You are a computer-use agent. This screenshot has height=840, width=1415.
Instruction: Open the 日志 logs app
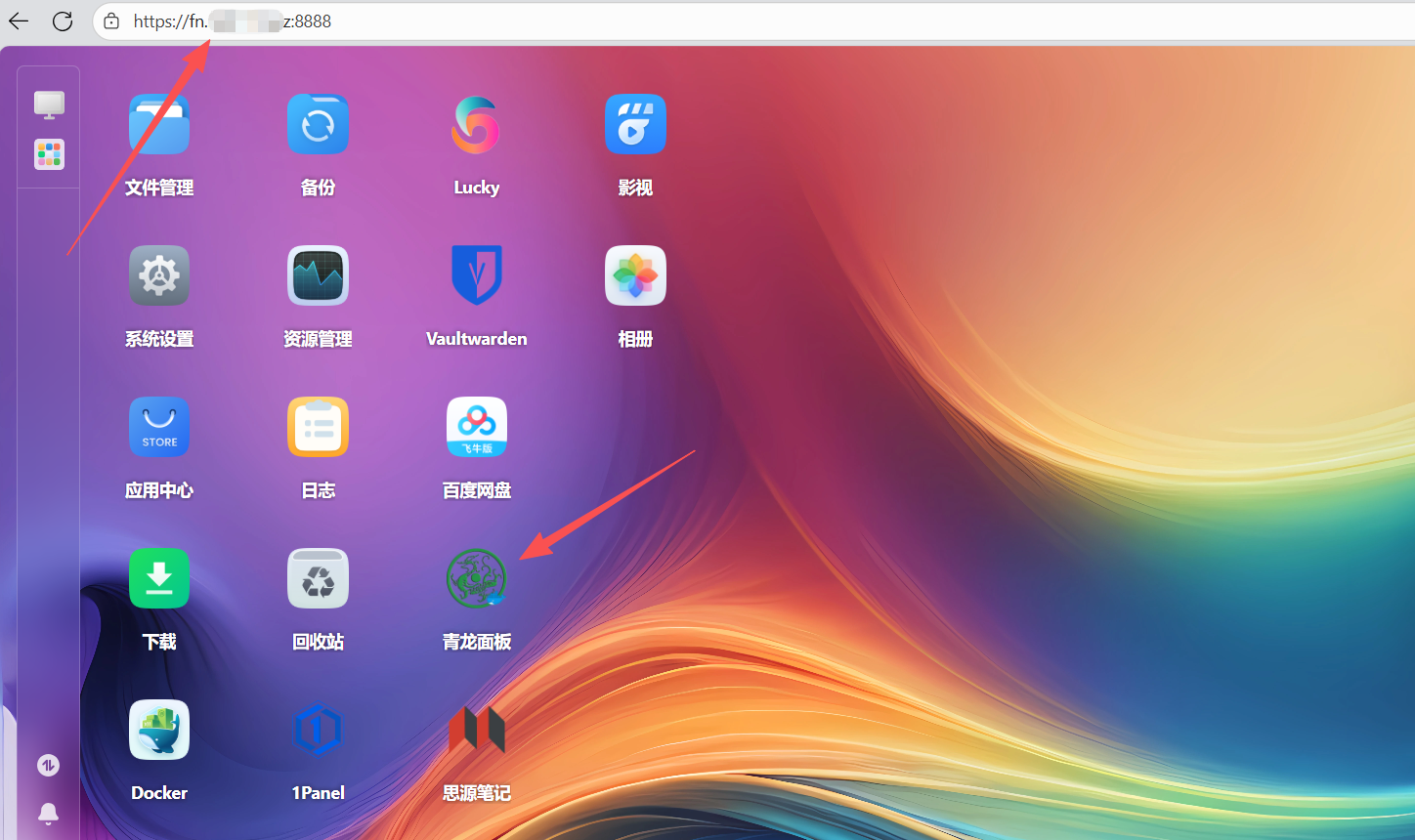point(318,427)
